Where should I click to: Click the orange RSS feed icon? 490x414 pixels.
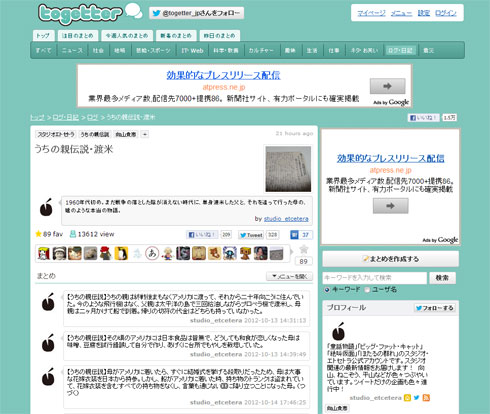pos(426,398)
